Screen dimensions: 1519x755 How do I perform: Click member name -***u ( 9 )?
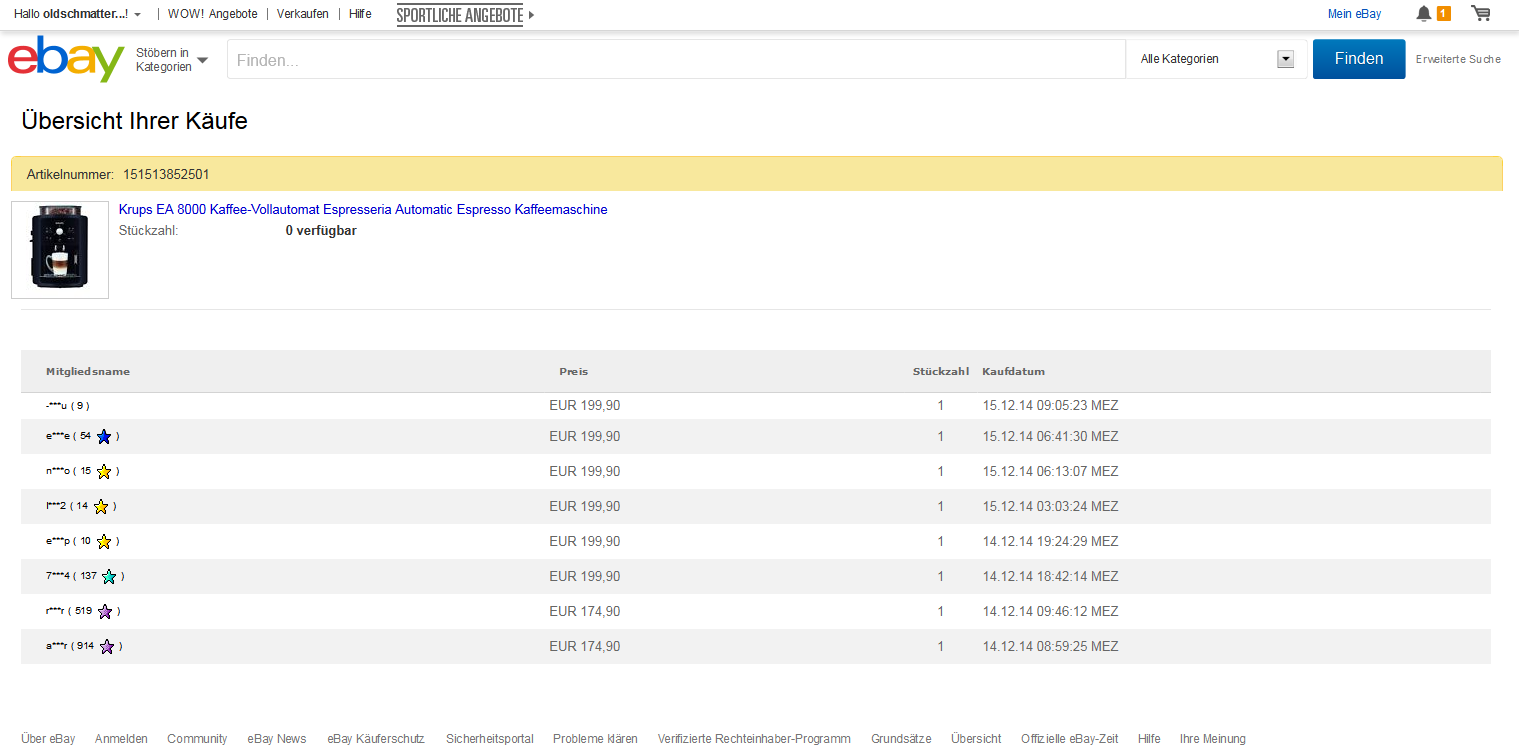(68, 406)
